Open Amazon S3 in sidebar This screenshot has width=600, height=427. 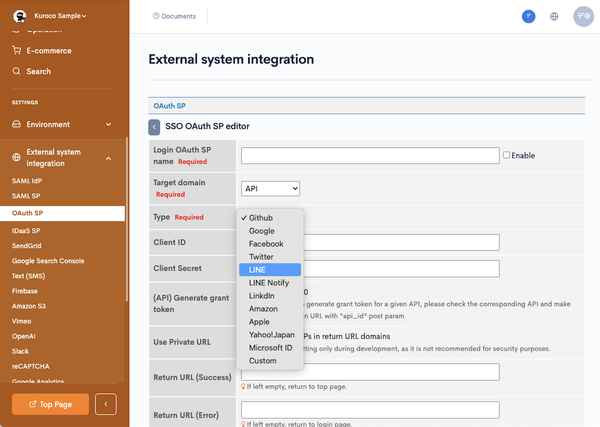coord(29,306)
